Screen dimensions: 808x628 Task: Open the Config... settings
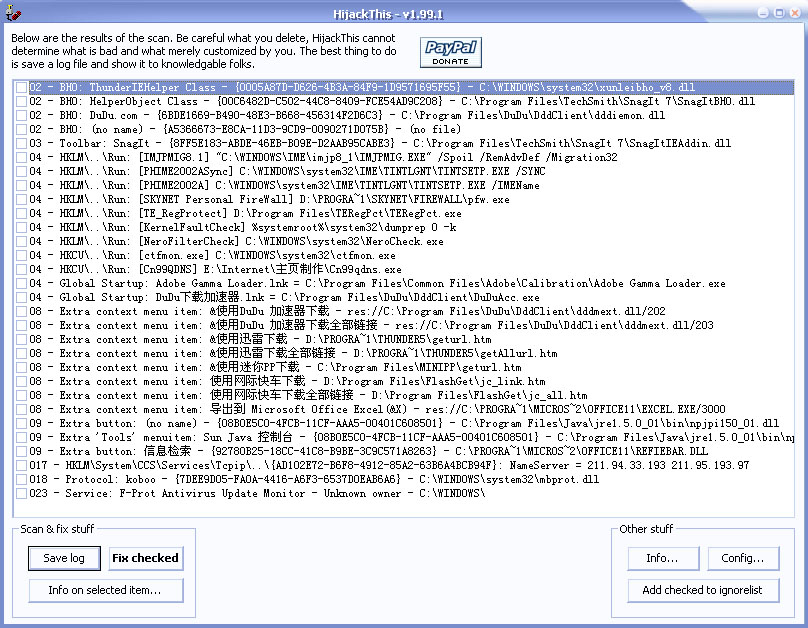pyautogui.click(x=743, y=558)
